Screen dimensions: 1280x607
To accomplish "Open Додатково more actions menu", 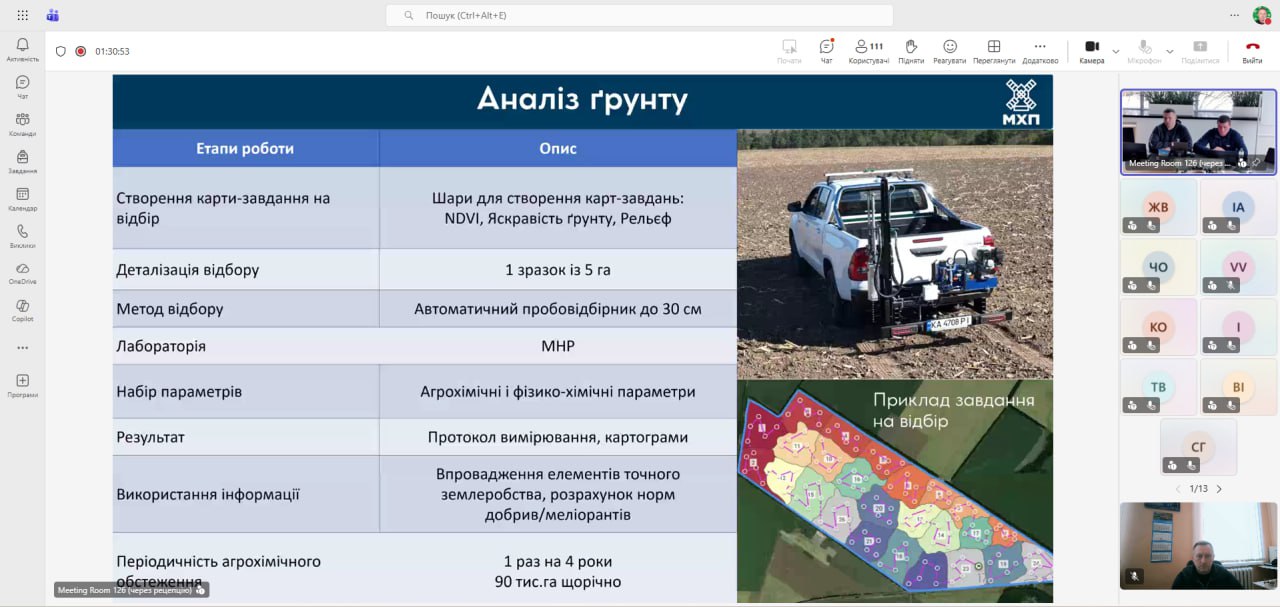I will tap(1040, 50).
